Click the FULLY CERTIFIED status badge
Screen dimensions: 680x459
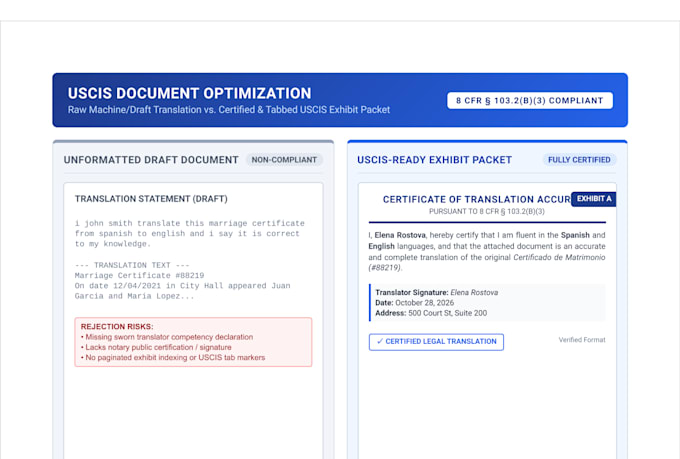point(579,160)
